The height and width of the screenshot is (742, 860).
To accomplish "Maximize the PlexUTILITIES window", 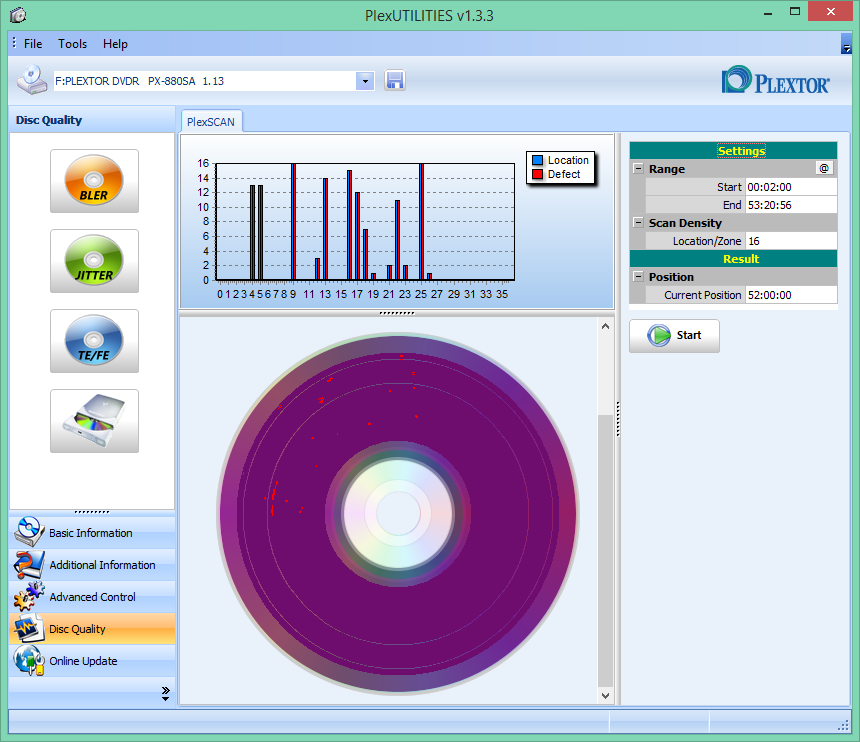I will coord(795,12).
